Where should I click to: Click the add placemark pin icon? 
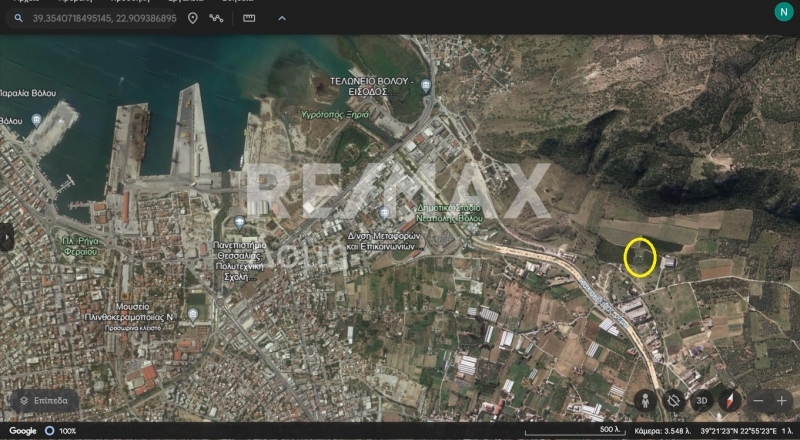[192, 18]
